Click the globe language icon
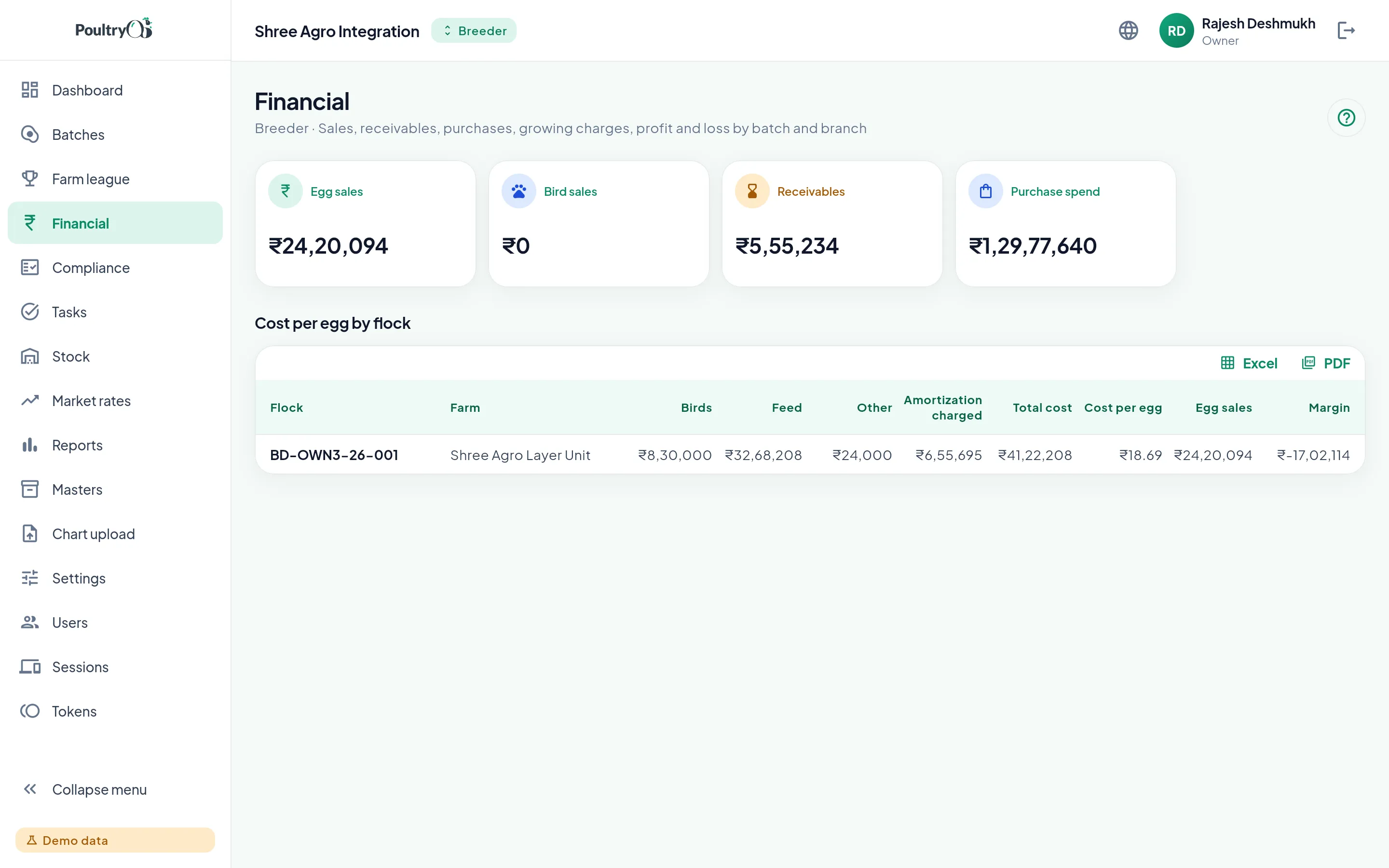 (x=1129, y=30)
